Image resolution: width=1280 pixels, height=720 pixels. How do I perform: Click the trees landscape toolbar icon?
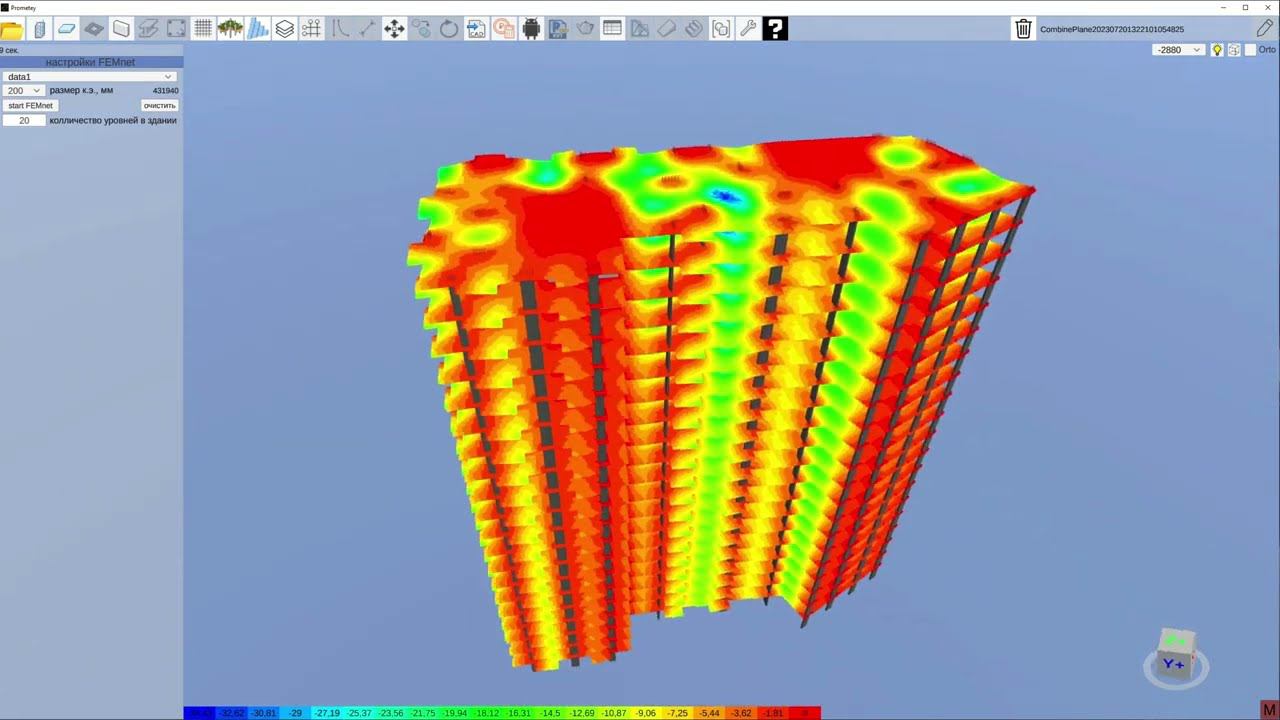point(230,29)
